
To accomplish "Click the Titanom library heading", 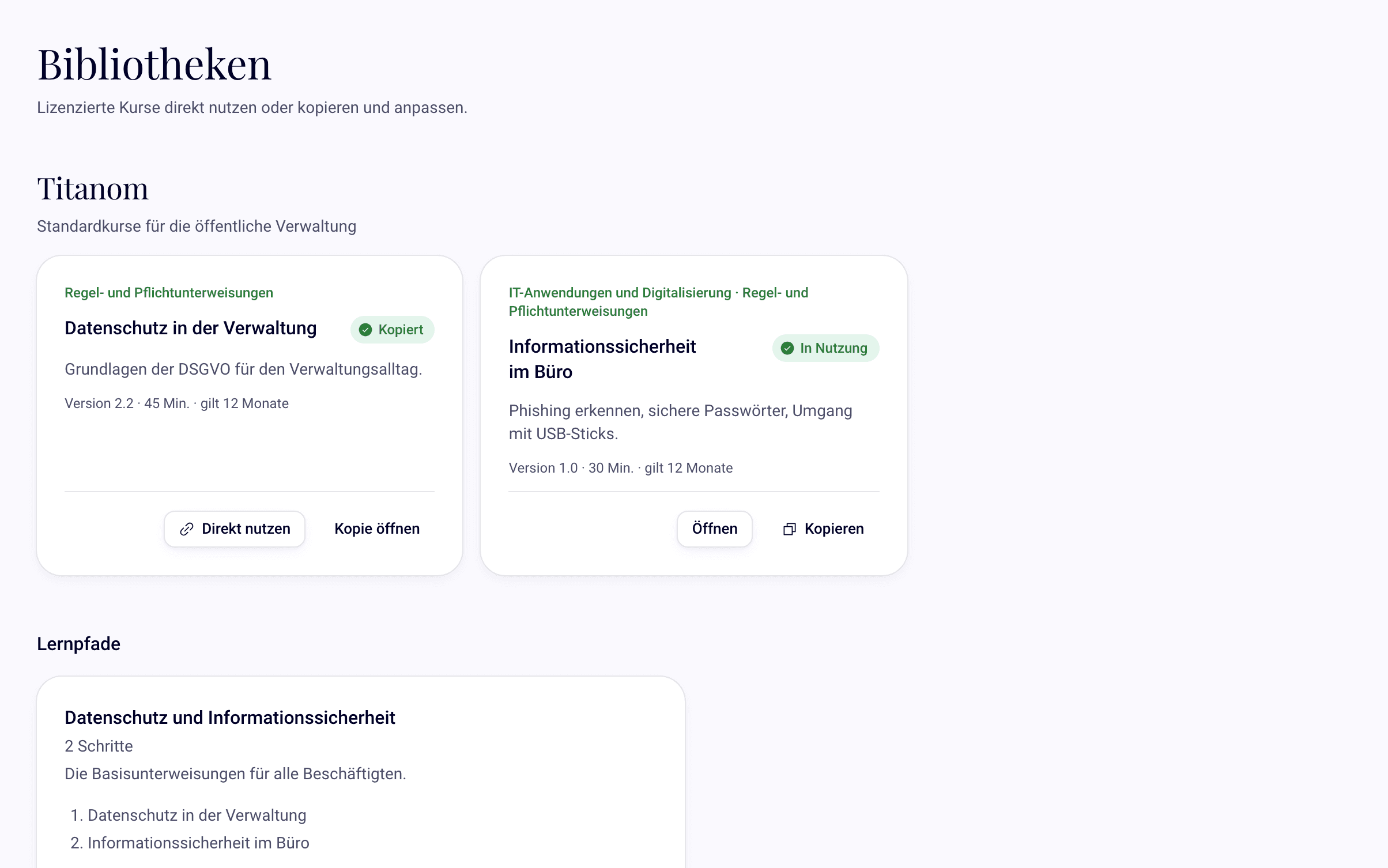I will pyautogui.click(x=93, y=188).
